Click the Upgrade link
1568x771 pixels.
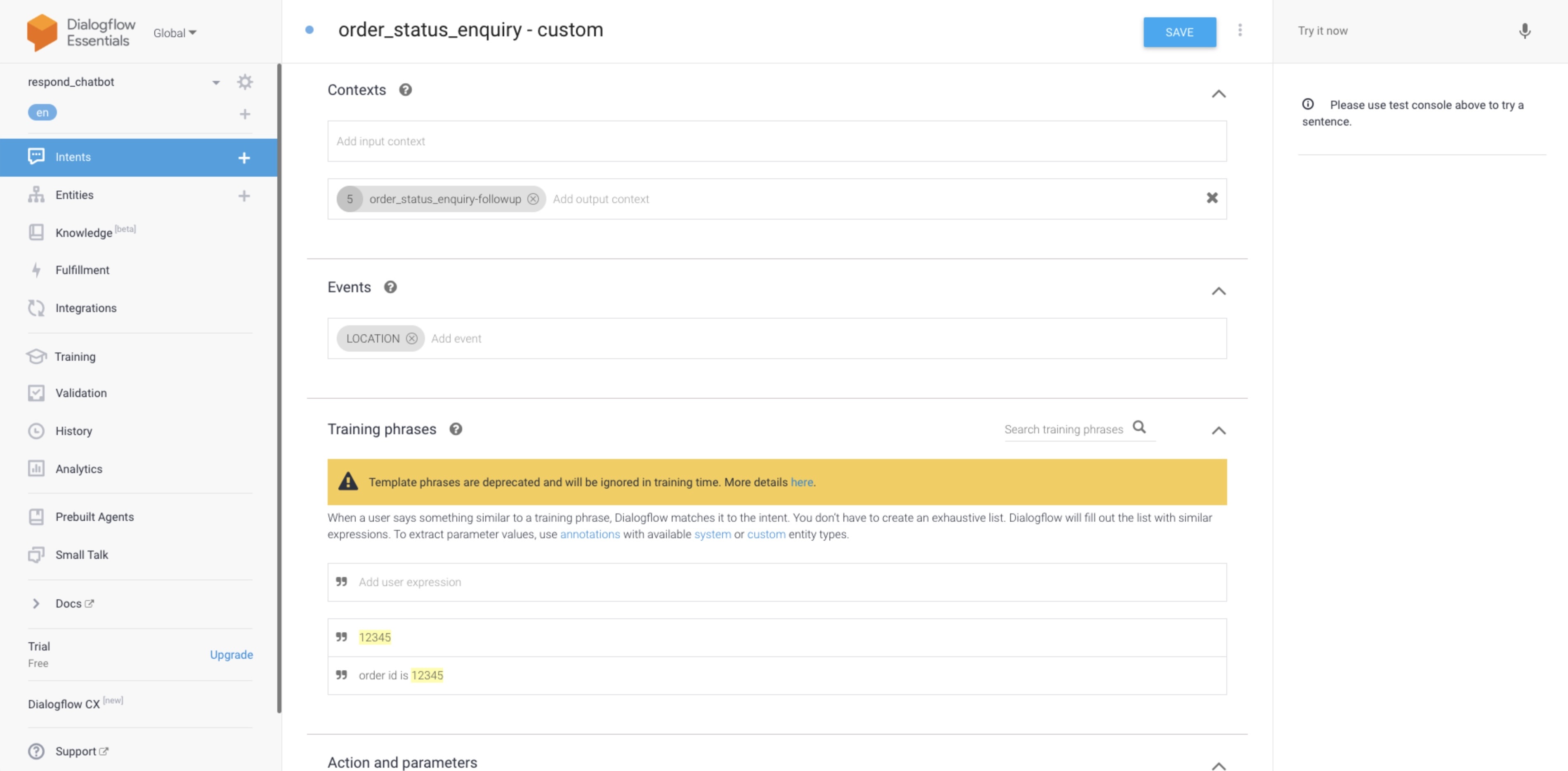[232, 654]
